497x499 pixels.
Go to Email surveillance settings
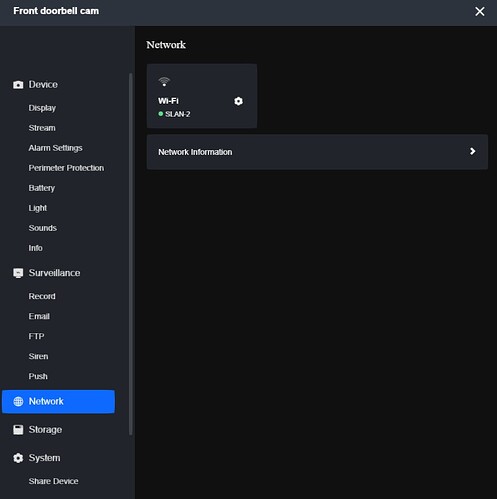click(39, 316)
